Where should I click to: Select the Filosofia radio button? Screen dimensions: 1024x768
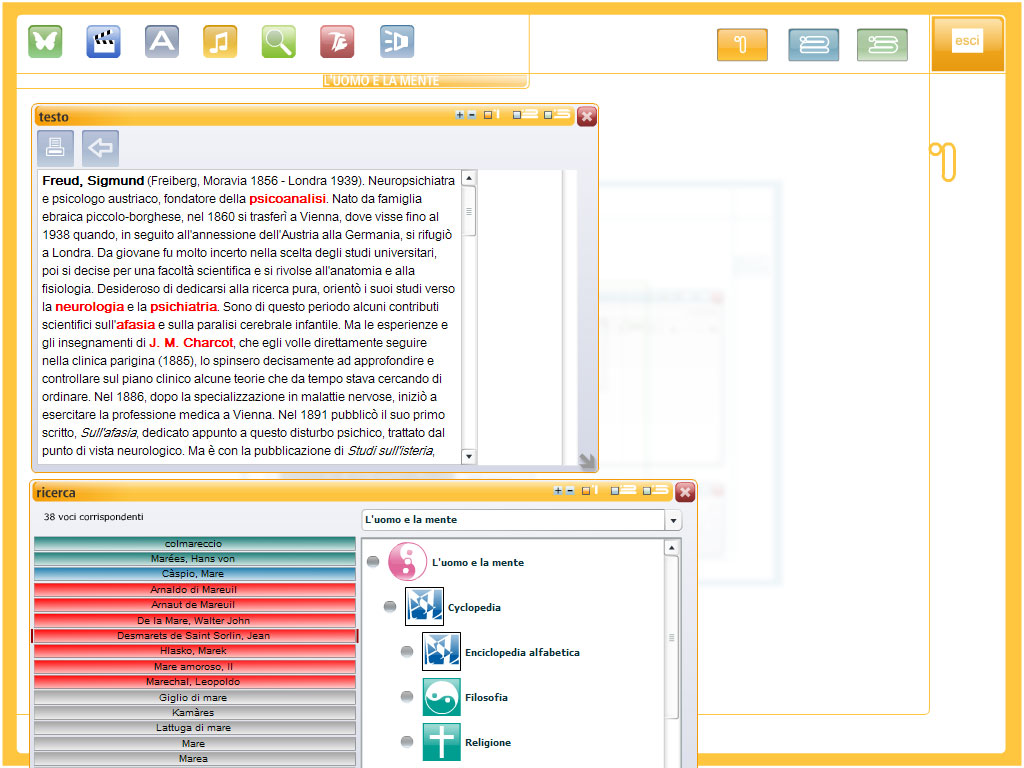pyautogui.click(x=407, y=697)
